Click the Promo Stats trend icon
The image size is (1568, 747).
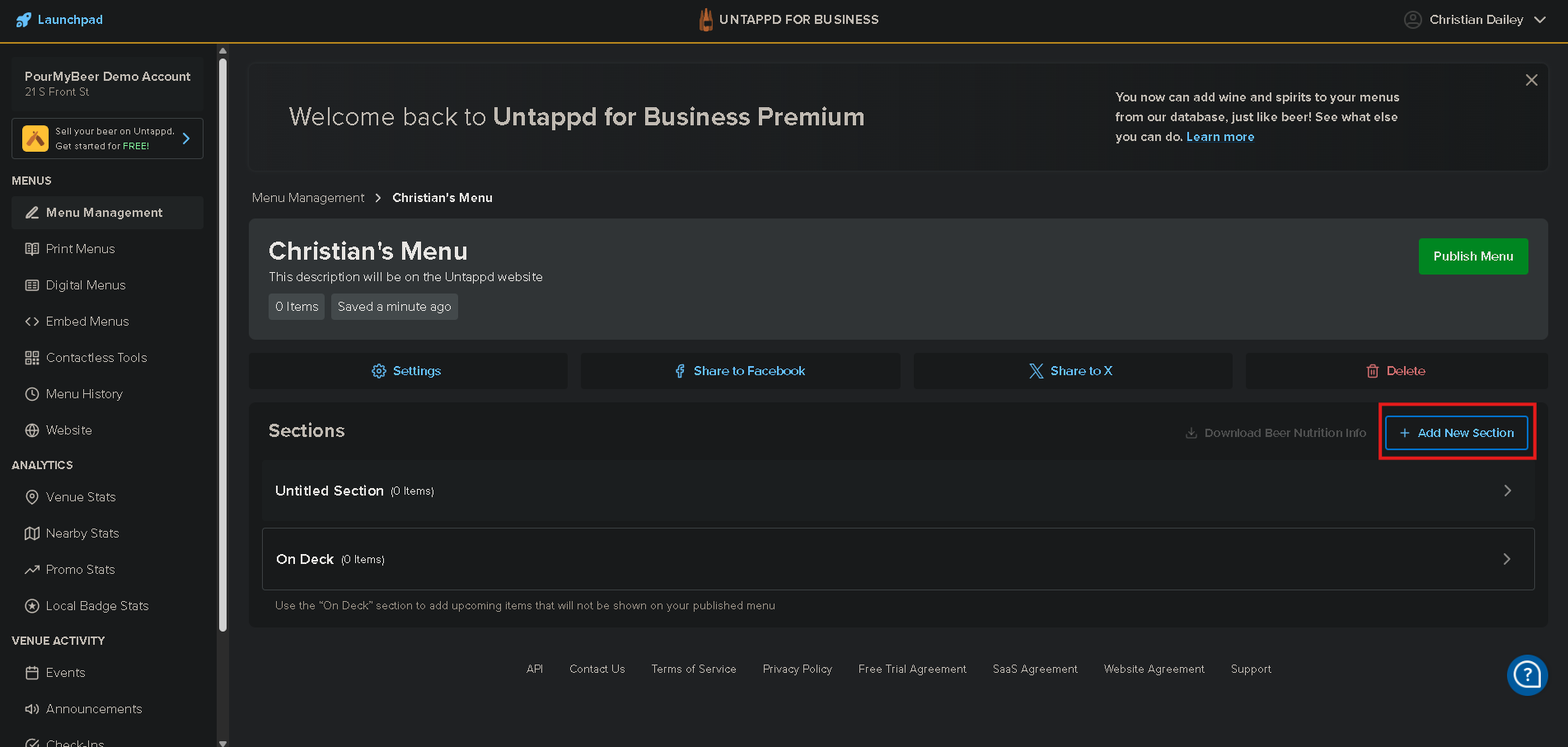32,570
